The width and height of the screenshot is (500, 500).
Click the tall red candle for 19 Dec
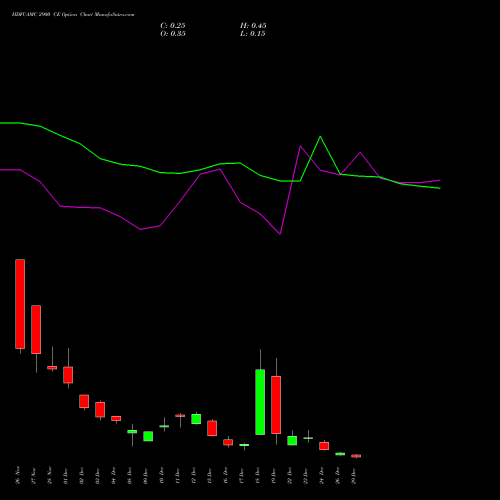276,405
